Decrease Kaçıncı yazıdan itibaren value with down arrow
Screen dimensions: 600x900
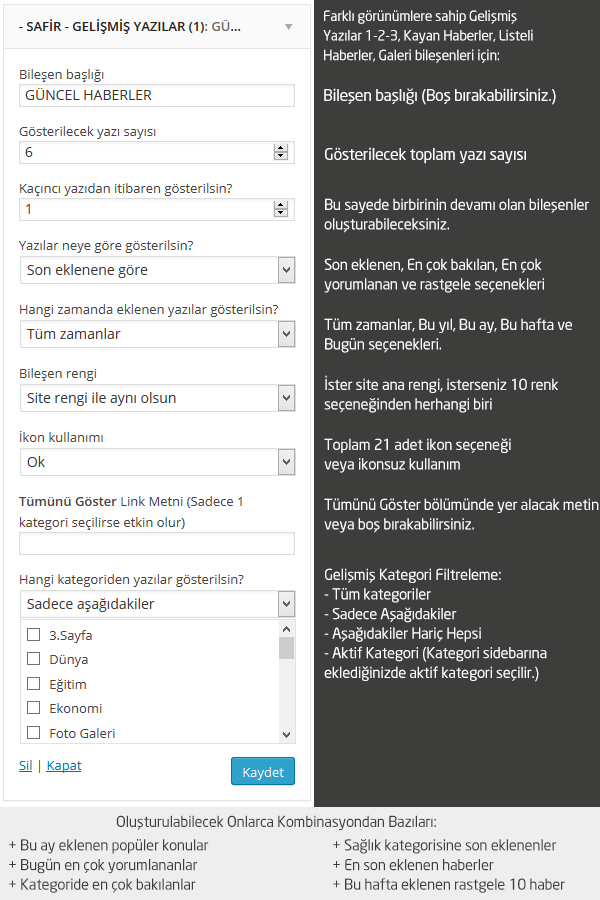pyautogui.click(x=281, y=213)
